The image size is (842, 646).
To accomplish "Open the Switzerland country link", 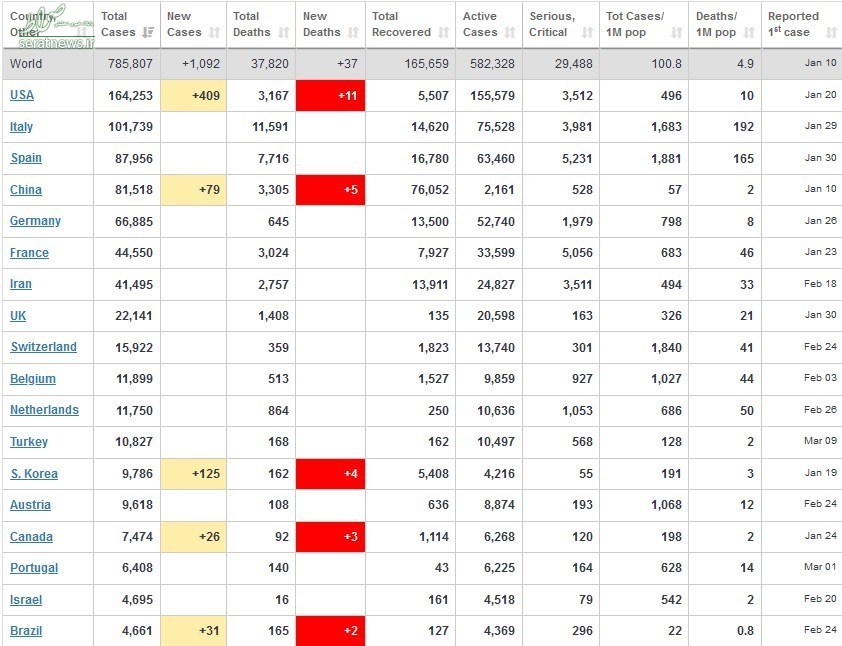I will coord(43,347).
